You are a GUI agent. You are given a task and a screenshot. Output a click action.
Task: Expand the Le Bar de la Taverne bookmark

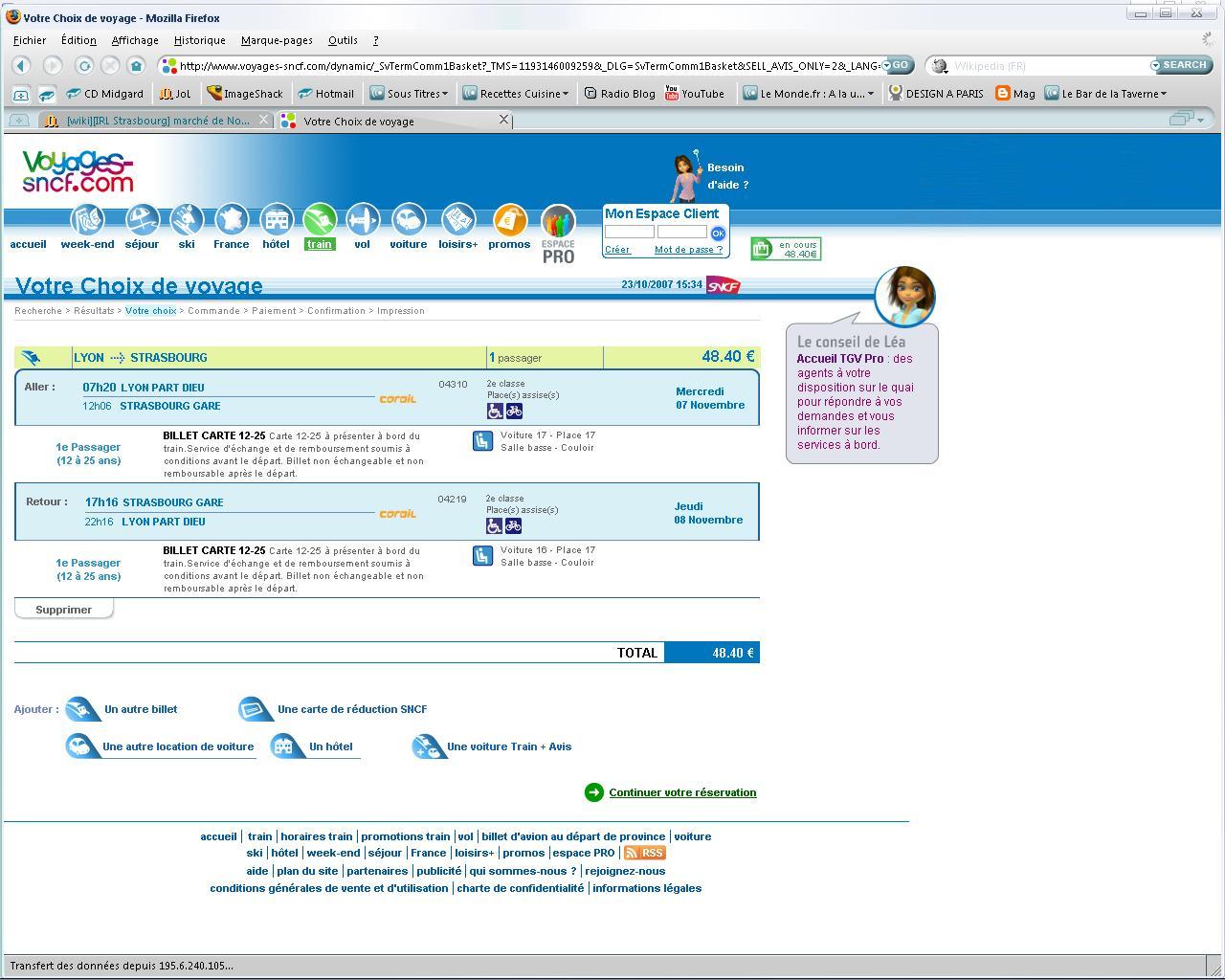tap(1106, 94)
